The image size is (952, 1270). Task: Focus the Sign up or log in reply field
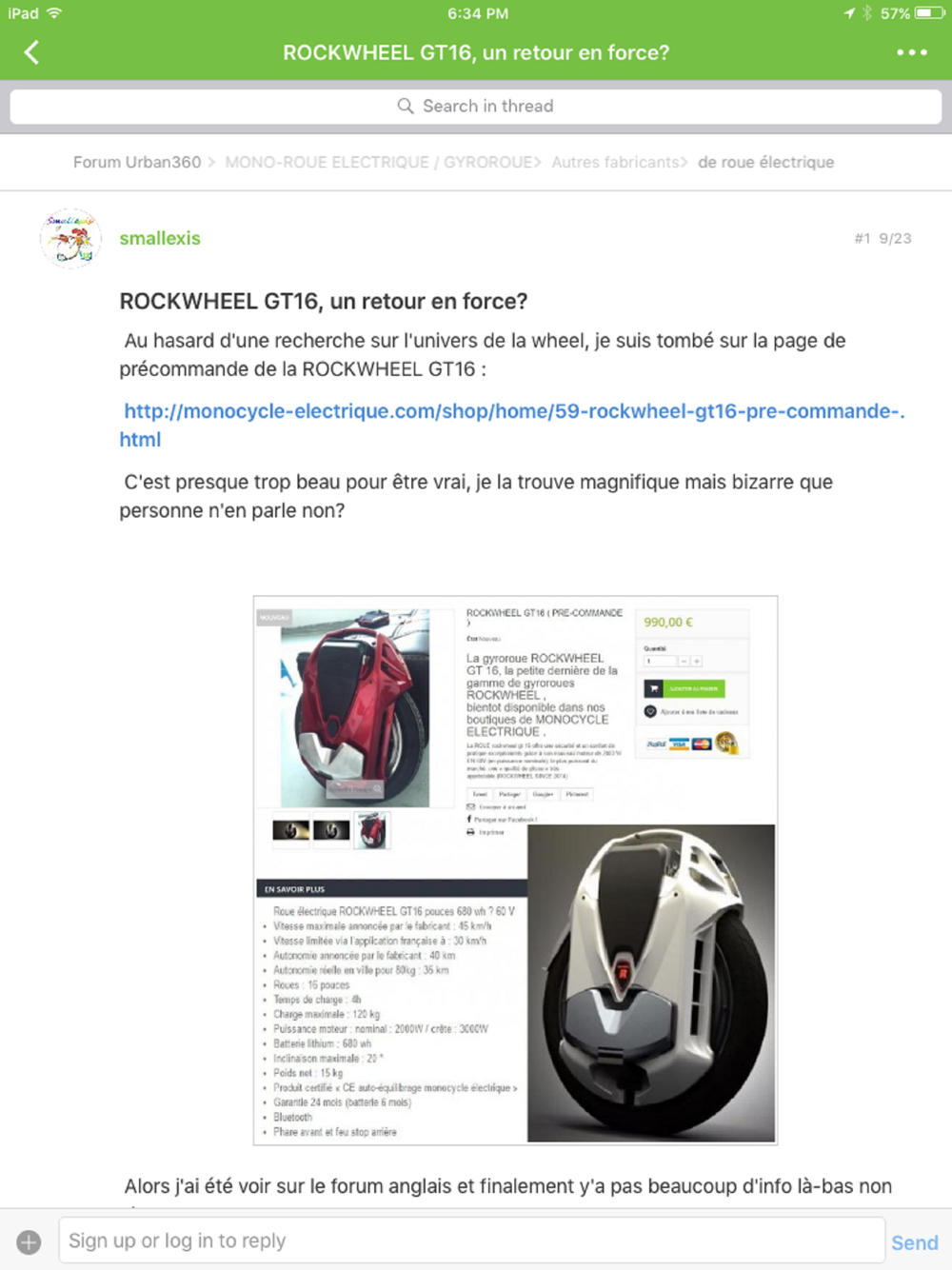[x=472, y=1240]
